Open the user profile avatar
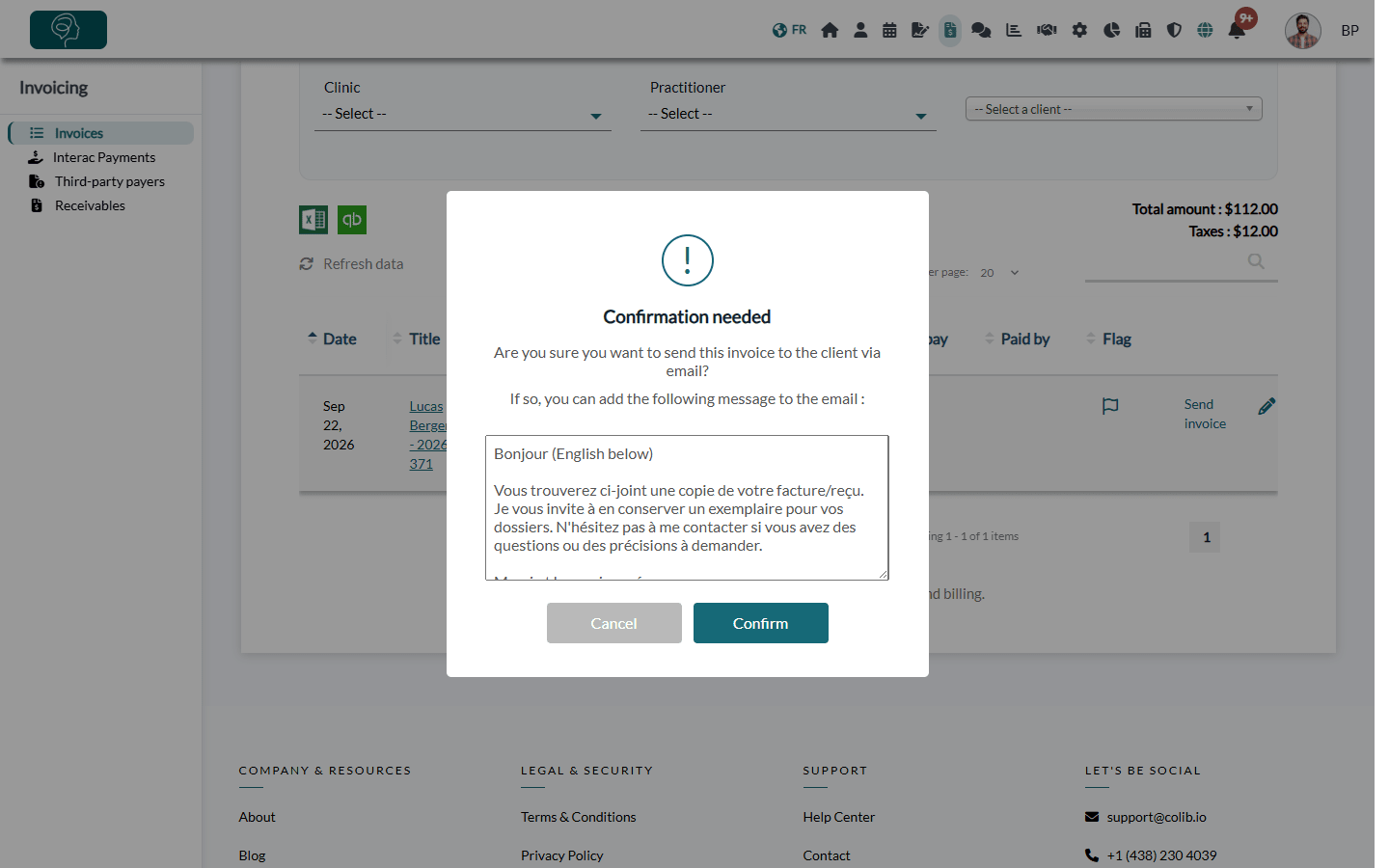This screenshot has width=1389, height=868. tap(1302, 30)
